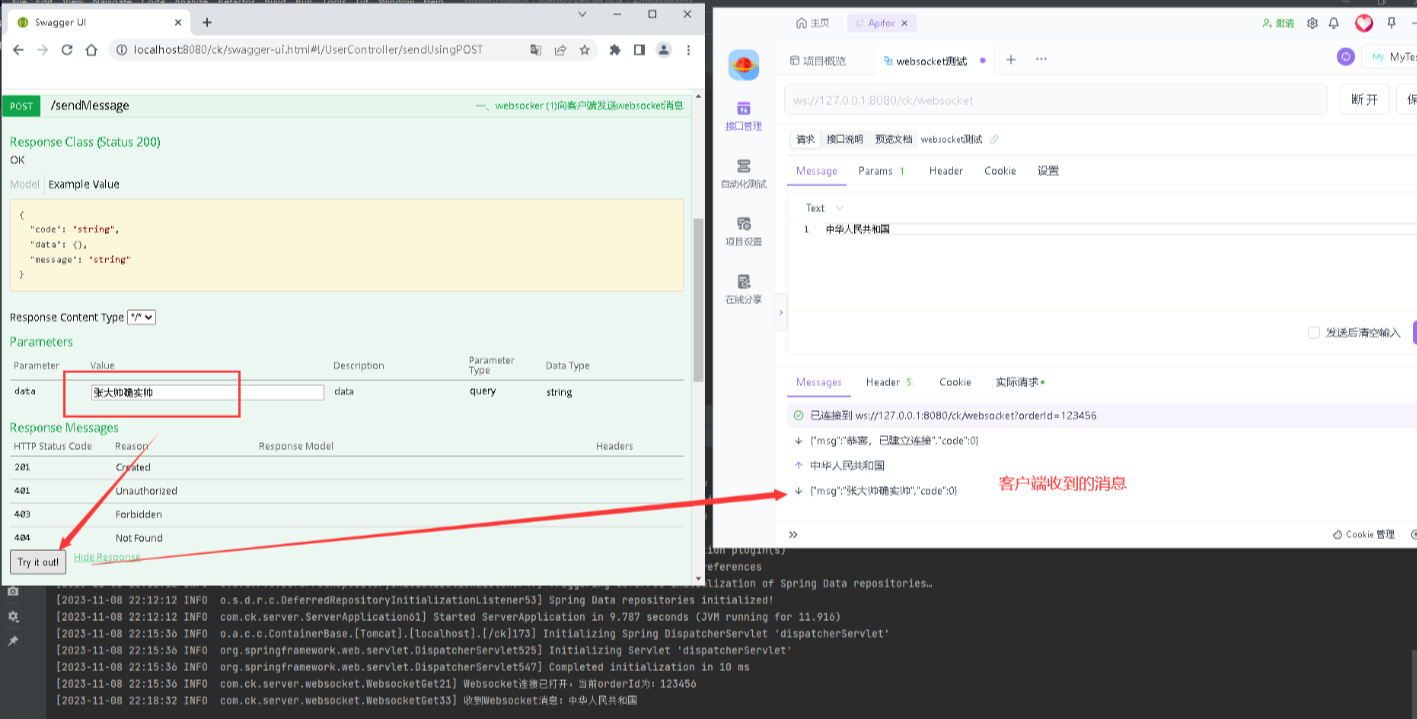Enable 发送后清空输入 checkbox
The width and height of the screenshot is (1417, 719).
(1314, 333)
